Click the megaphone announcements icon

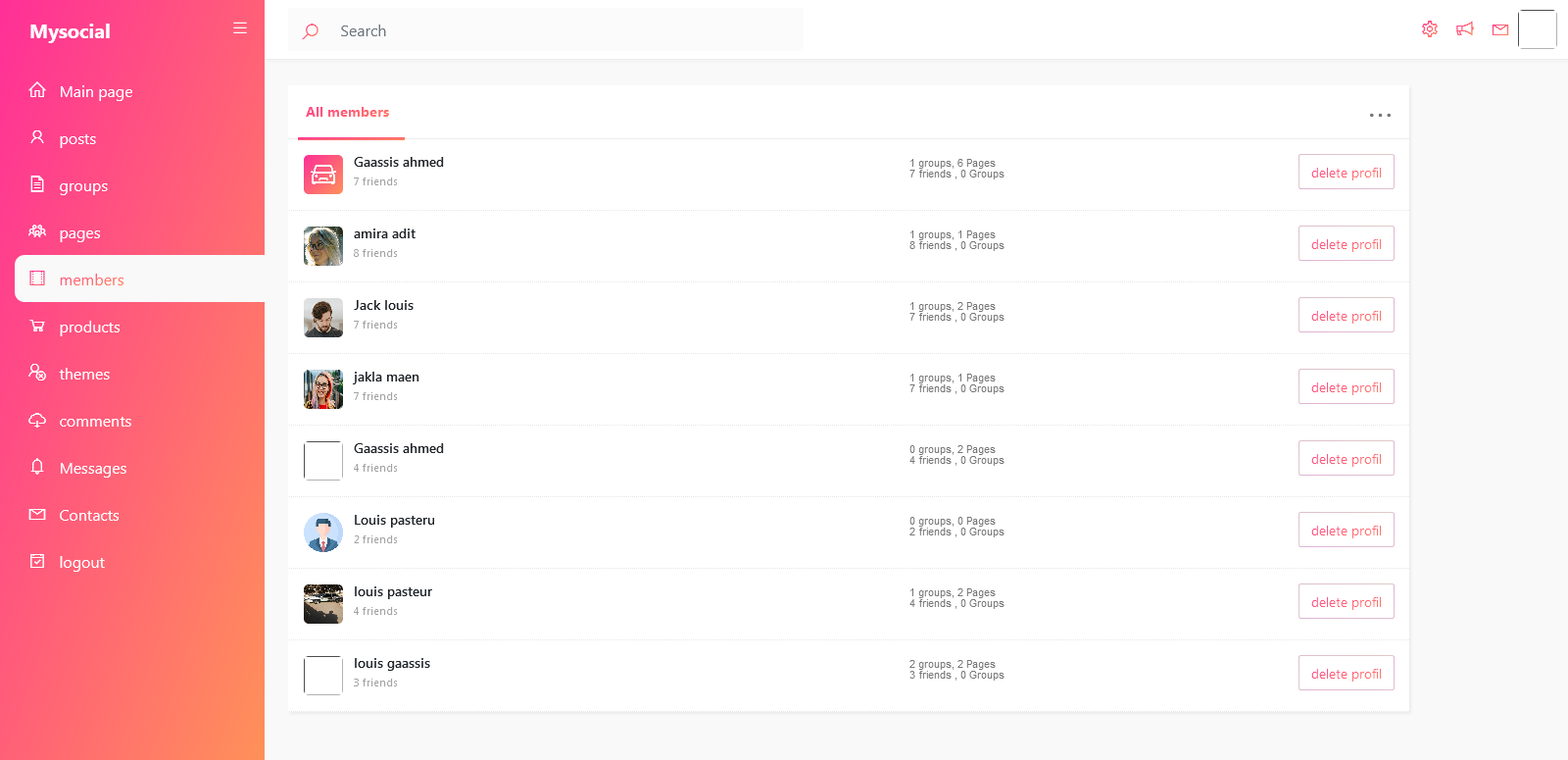coord(1465,29)
